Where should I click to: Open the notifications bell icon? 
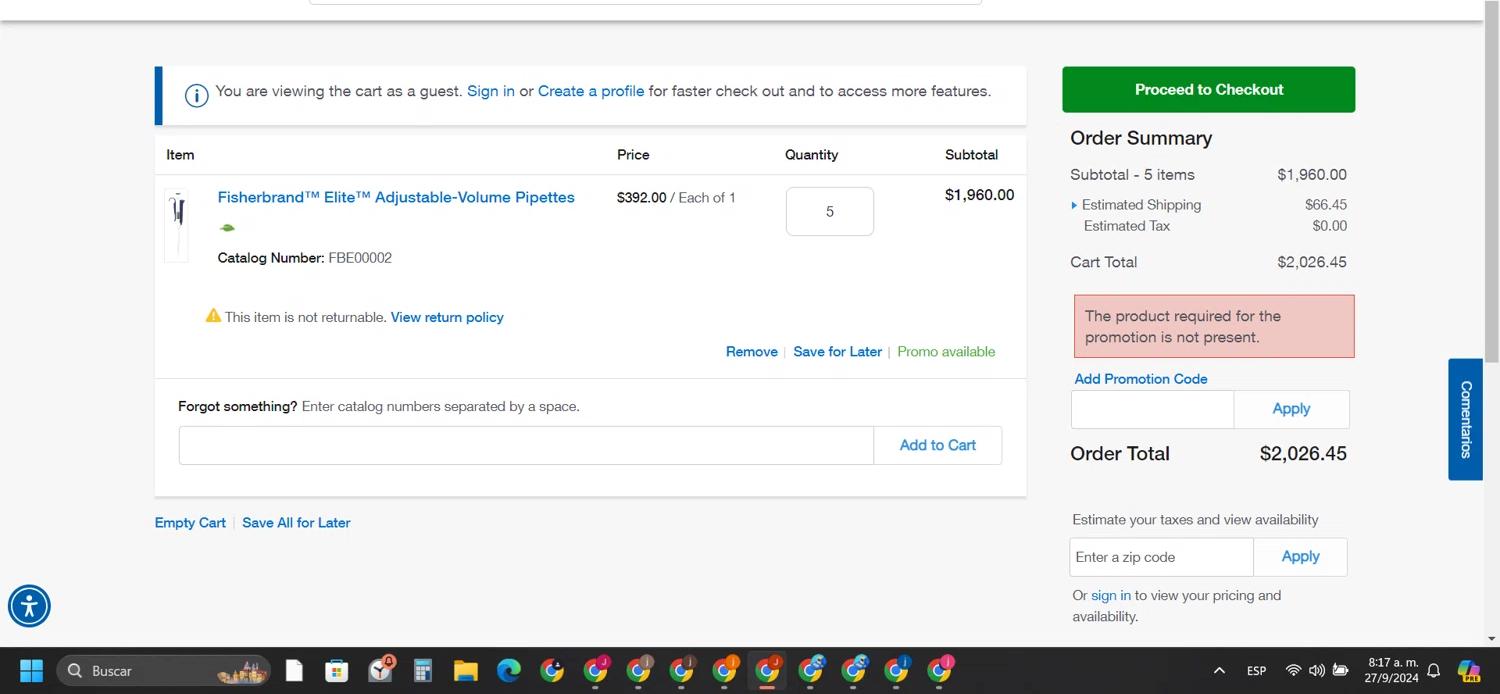pos(1433,671)
